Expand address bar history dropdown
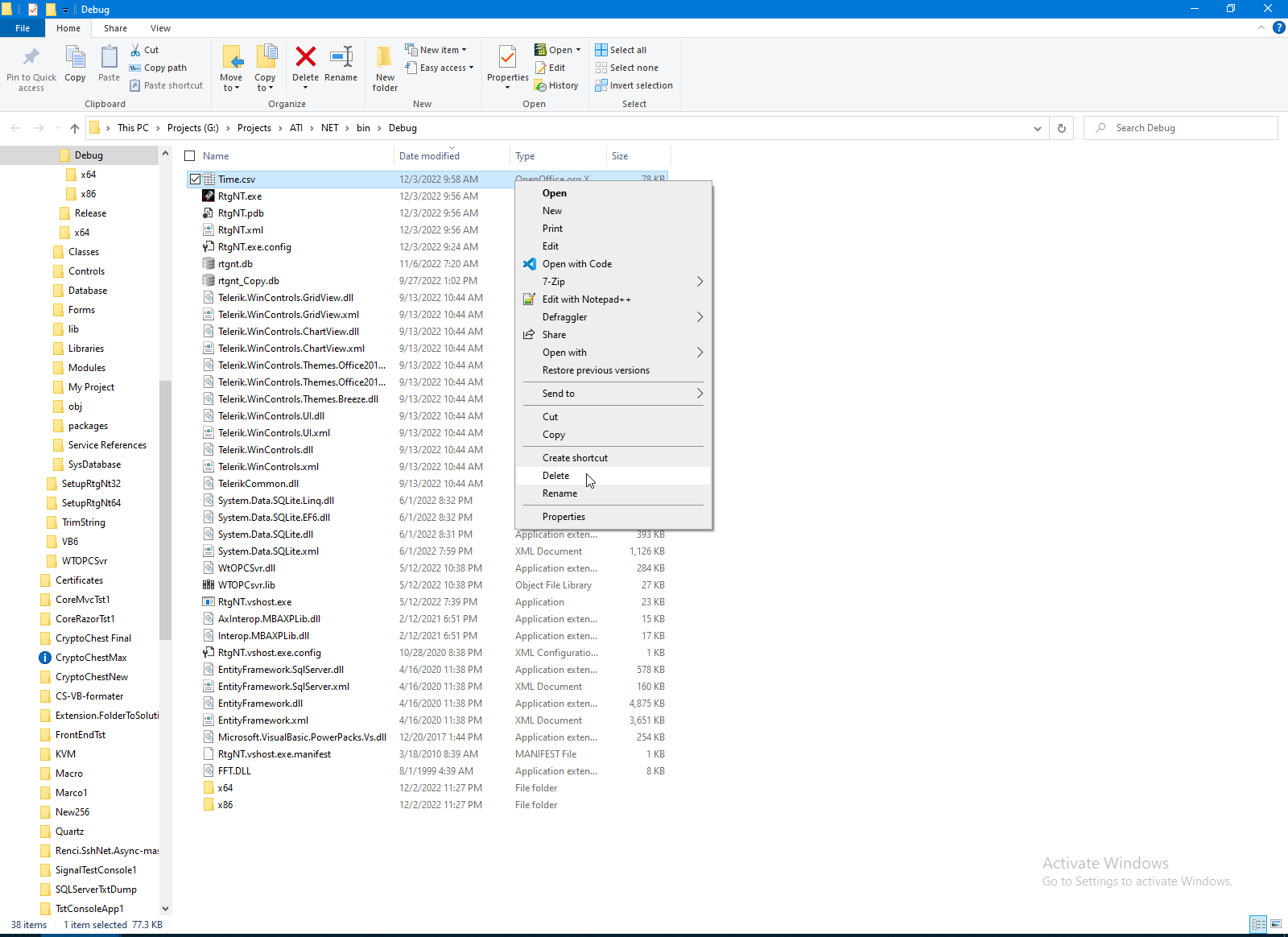The image size is (1288, 937). (1038, 128)
